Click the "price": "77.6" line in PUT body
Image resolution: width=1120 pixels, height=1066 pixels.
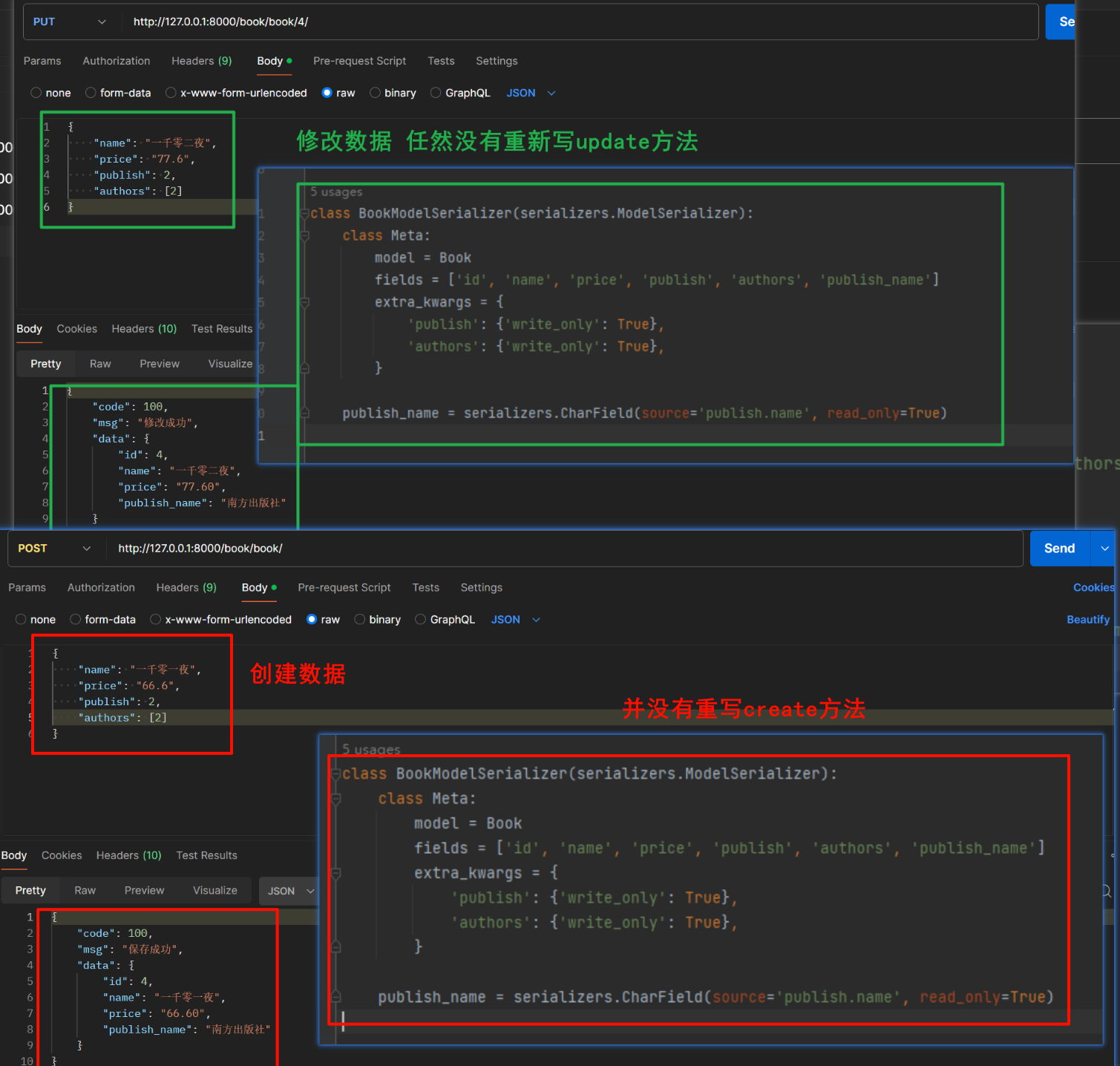click(144, 159)
